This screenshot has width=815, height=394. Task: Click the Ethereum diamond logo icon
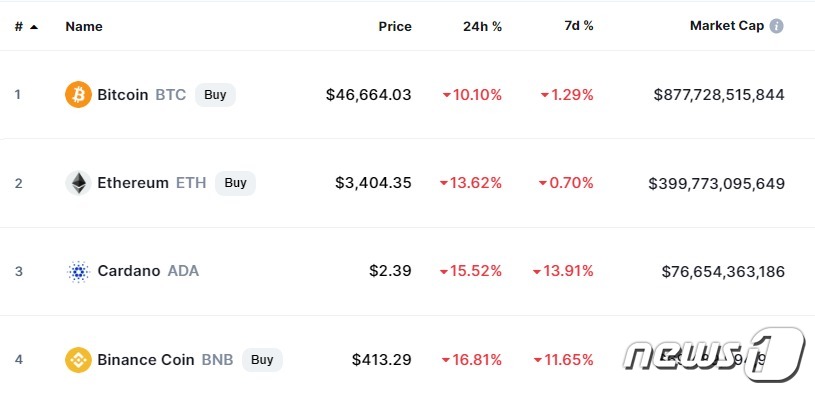(x=78, y=183)
